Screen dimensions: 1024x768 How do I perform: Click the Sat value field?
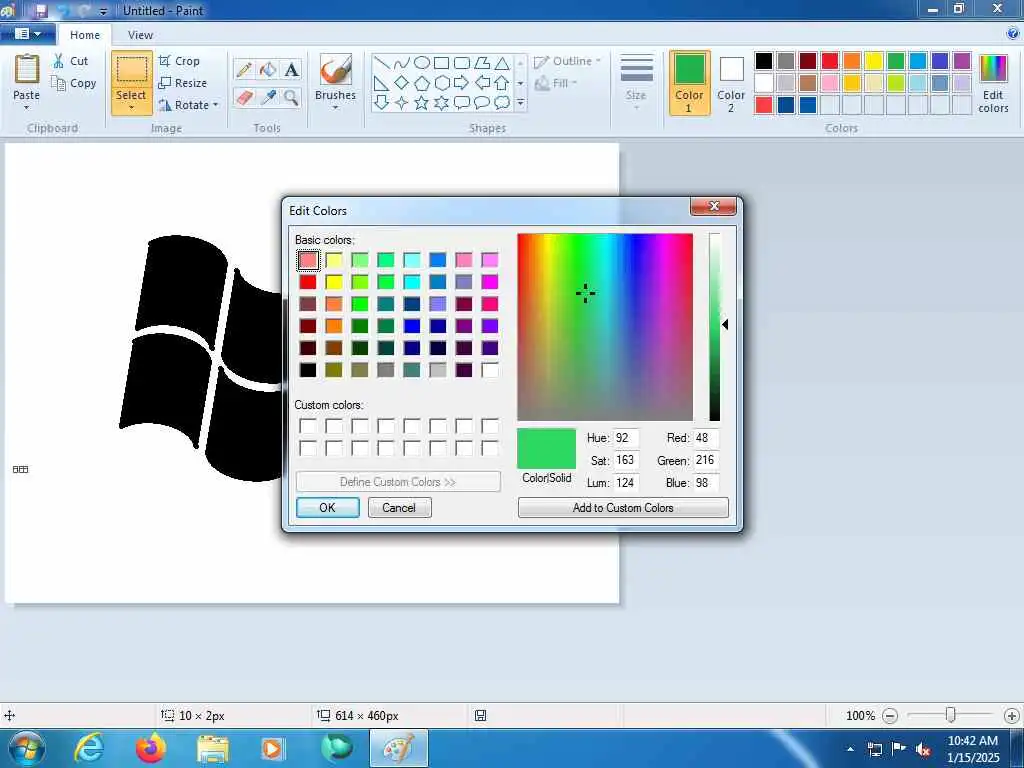pos(626,460)
